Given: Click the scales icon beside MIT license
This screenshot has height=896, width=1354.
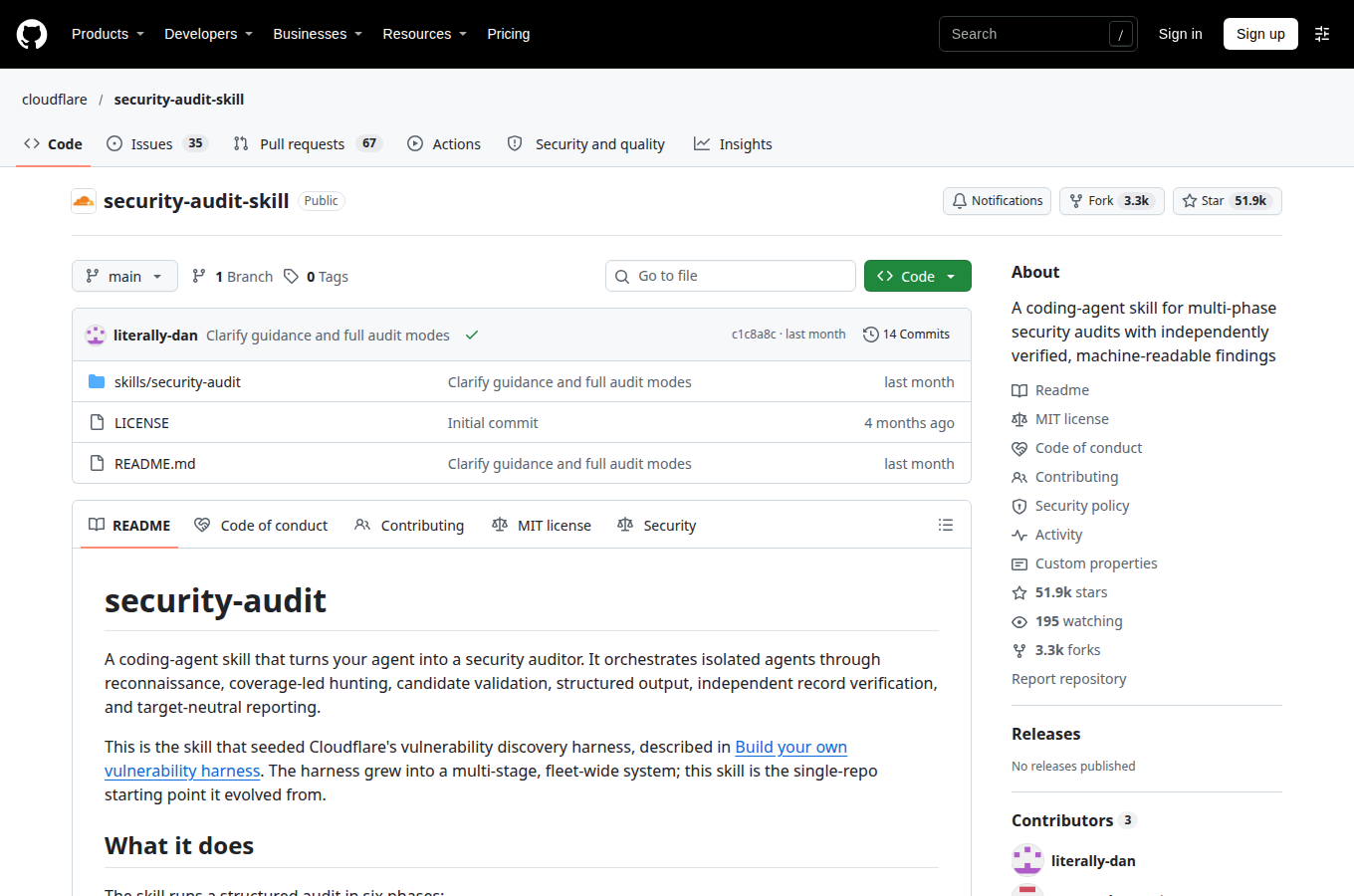Looking at the screenshot, I should click(x=1019, y=420).
